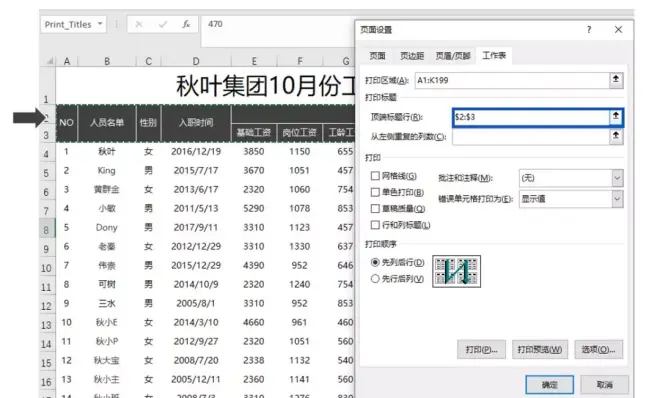Switch to the Margins (页边距) tab
Image resolution: width=660 pixels, height=398 pixels.
pos(412,56)
